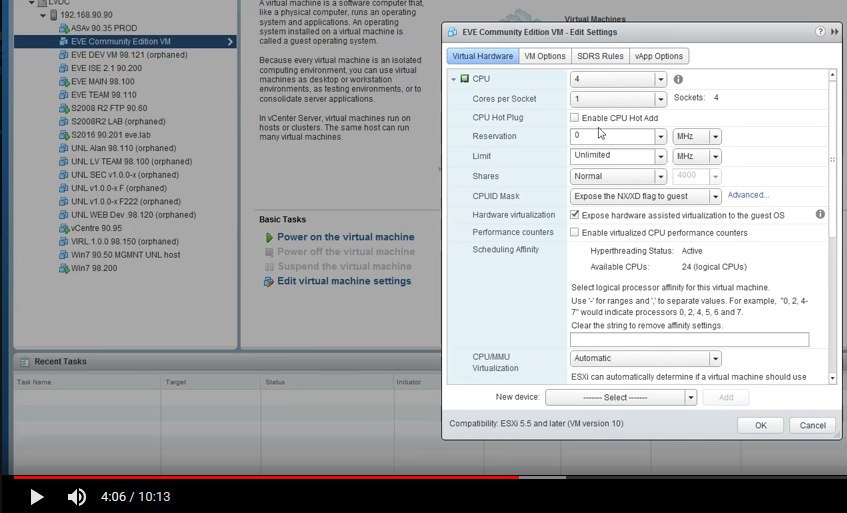Click the S2008R2 LAB VM icon
Screen dimensions: 847x513
[64, 122]
